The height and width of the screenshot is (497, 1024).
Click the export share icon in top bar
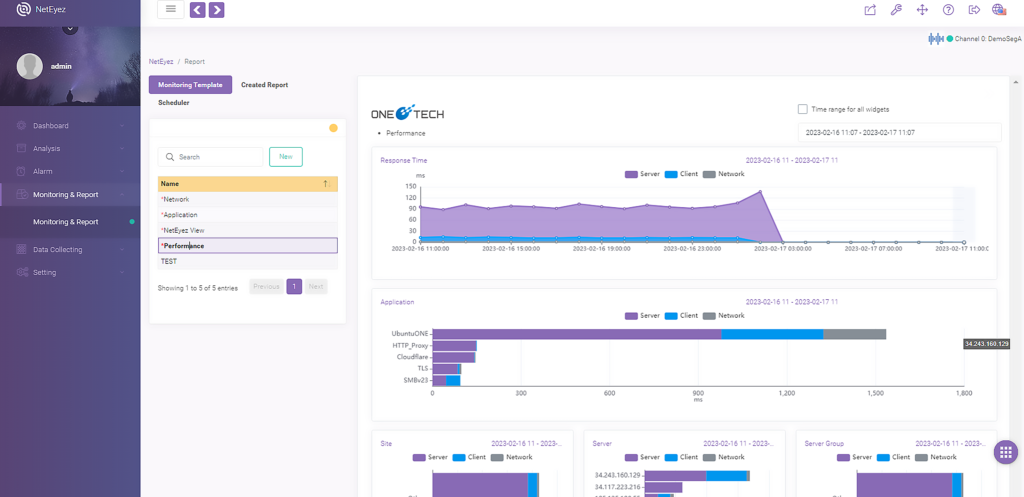pyautogui.click(x=870, y=10)
